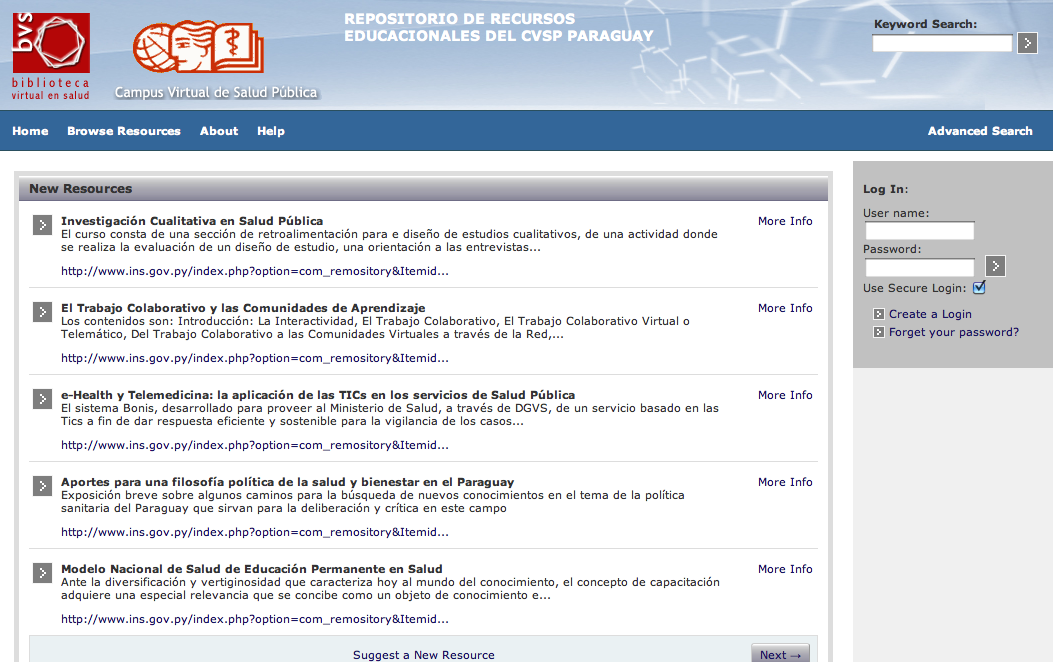The image size is (1053, 662).
Task: Click arrow icon beside e-Health y Telemedicina resource
Action: [42, 399]
